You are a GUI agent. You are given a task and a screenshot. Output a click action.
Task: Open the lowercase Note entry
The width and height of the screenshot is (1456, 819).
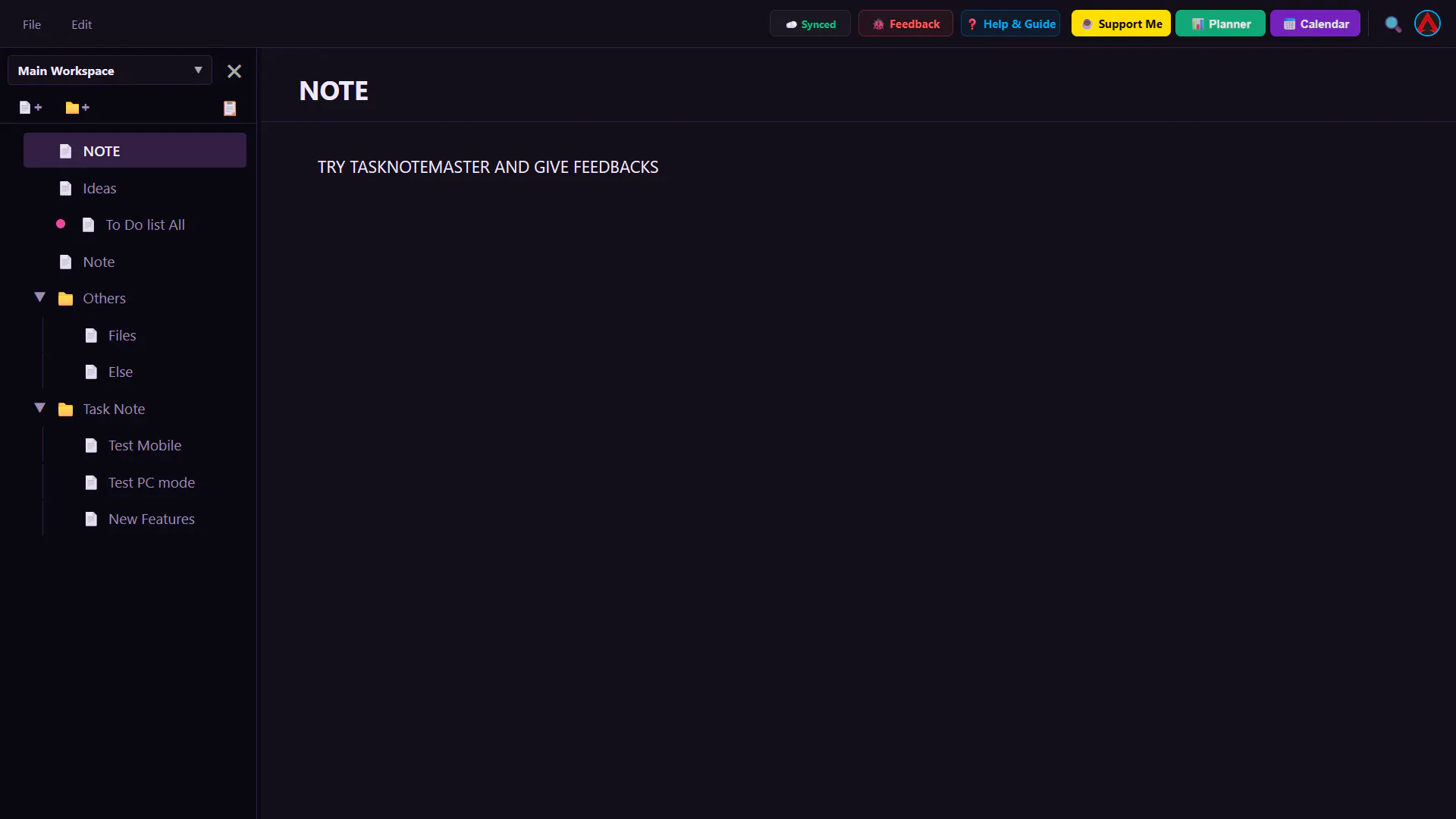coord(135,262)
